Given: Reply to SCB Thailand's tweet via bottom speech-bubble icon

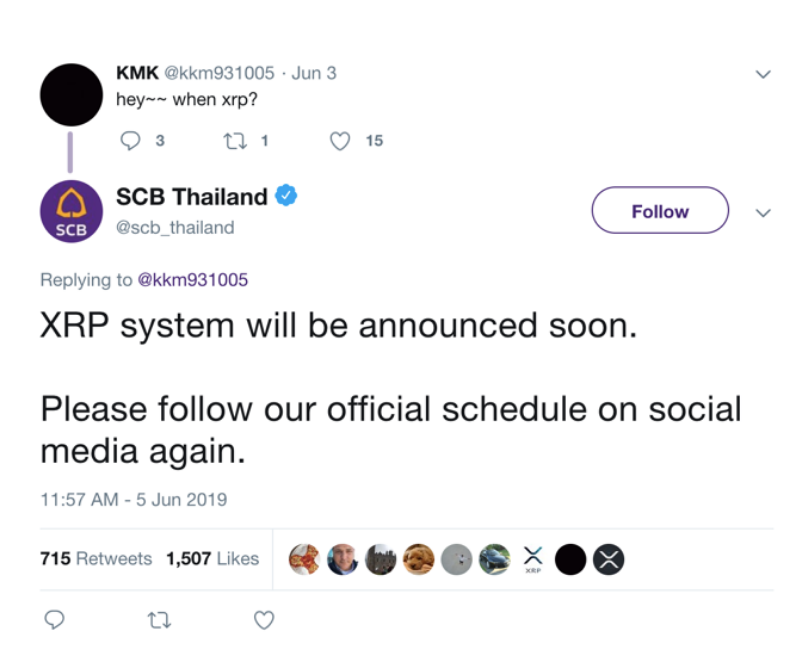Looking at the screenshot, I should pyautogui.click(x=54, y=620).
